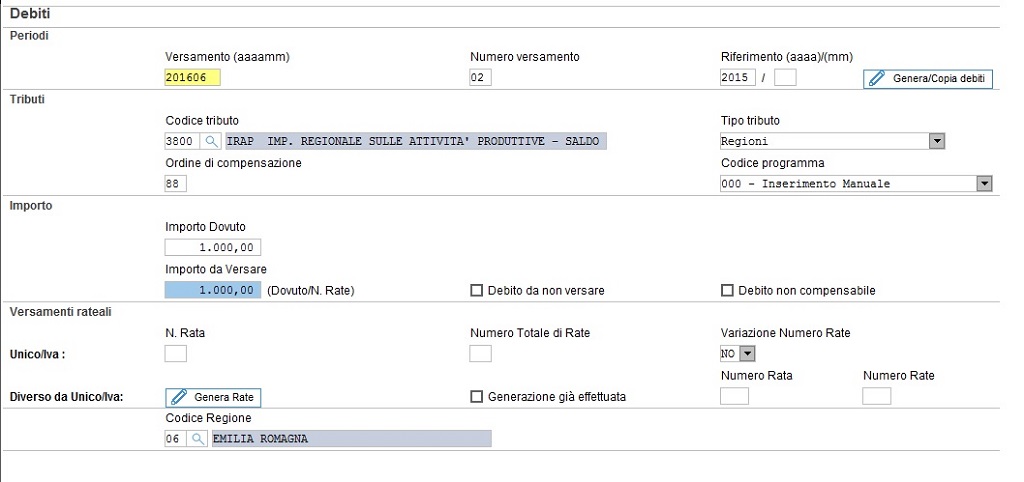Click the pencil icon on Genera/Copia debiti
The image size is (1024, 482).
coord(877,78)
